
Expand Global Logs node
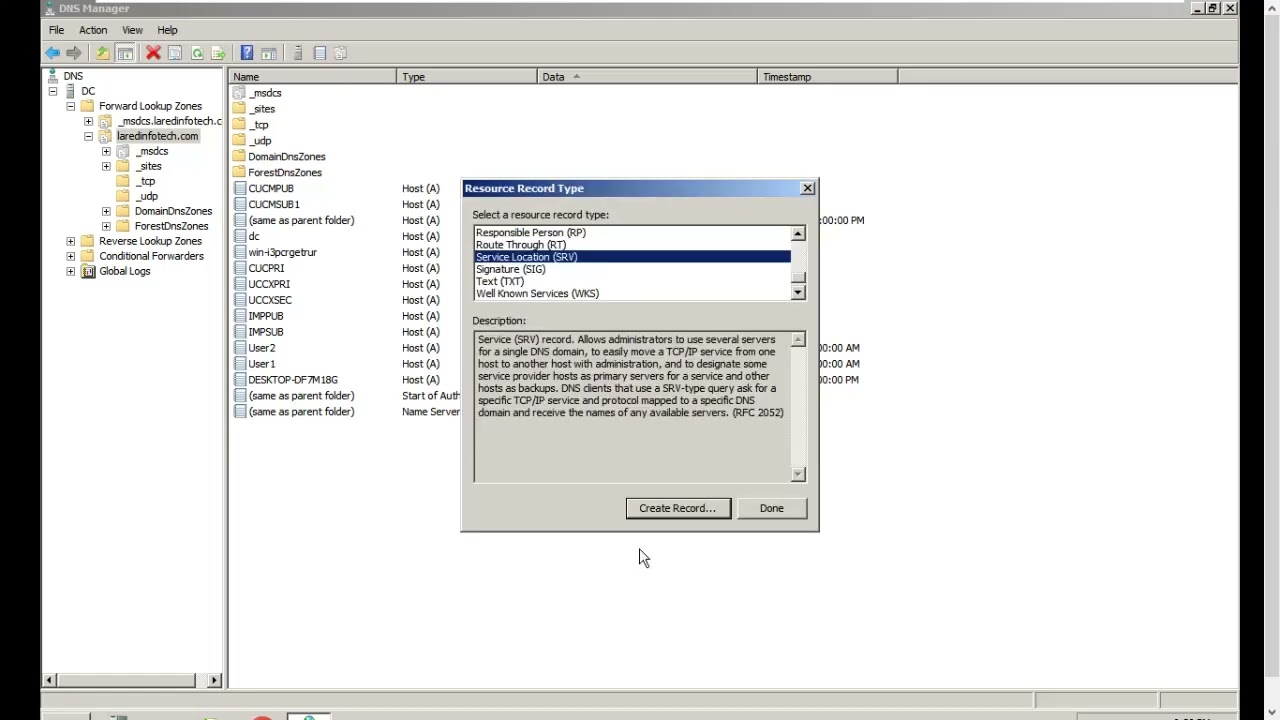click(x=71, y=271)
